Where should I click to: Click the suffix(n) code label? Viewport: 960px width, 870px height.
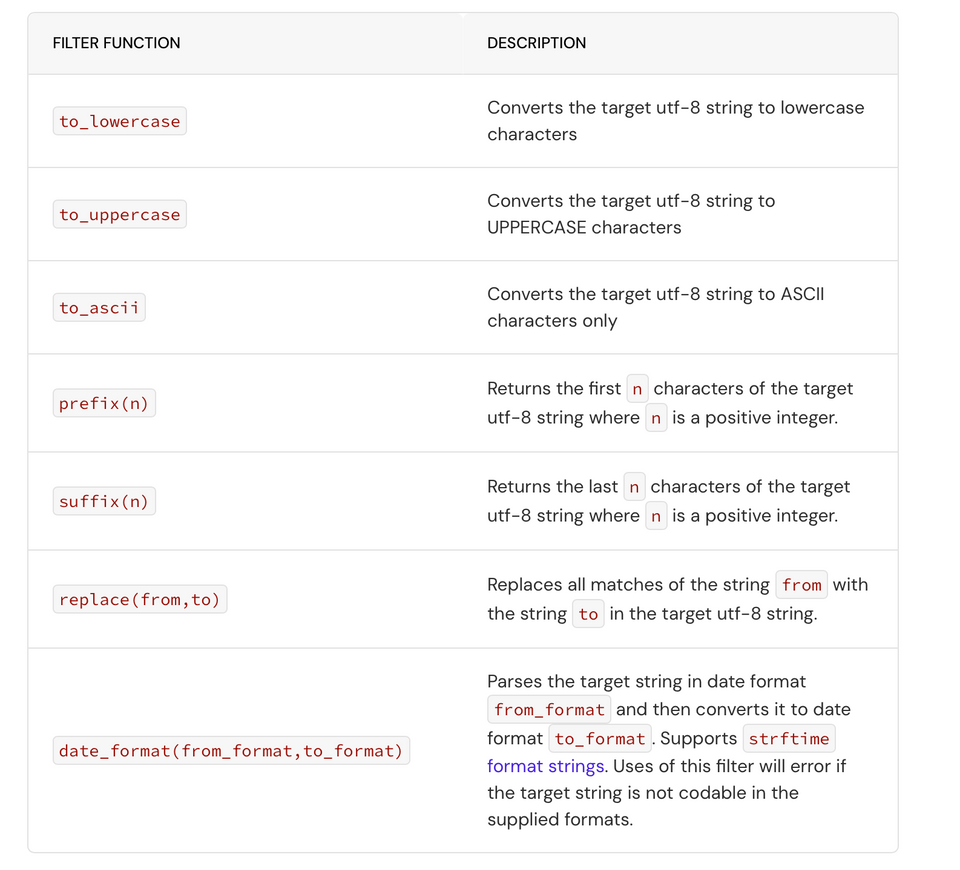[104, 502]
